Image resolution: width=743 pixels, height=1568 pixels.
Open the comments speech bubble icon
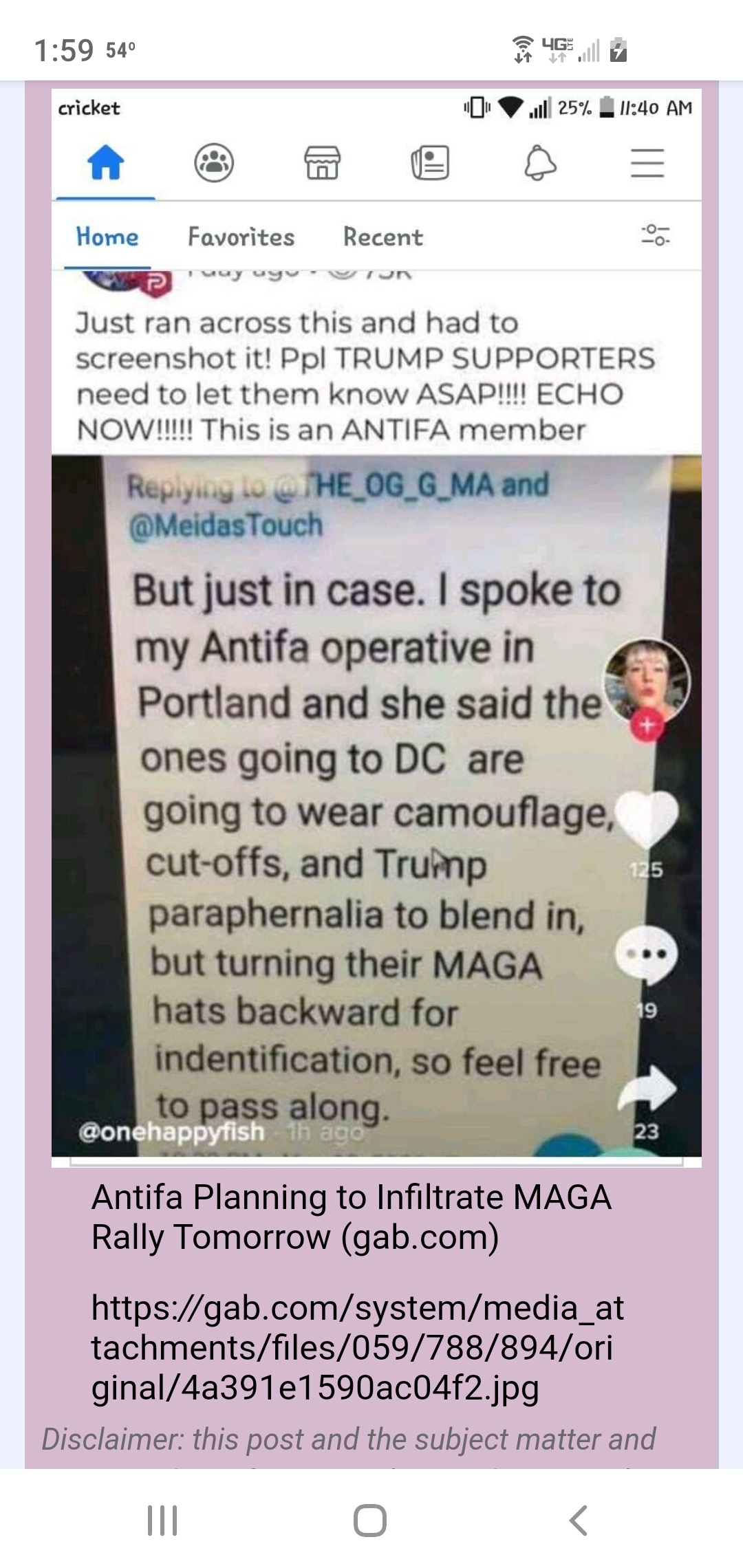[x=646, y=955]
